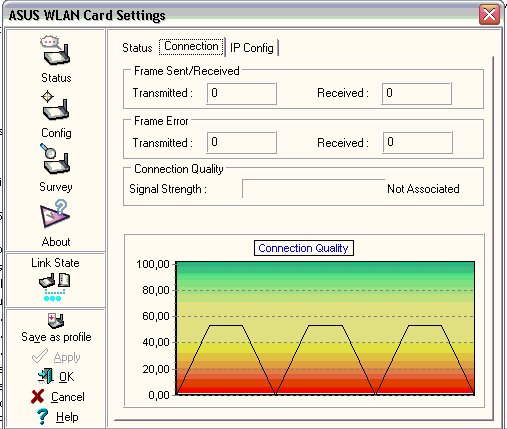
Task: Switch to the Status tab
Action: (x=137, y=48)
